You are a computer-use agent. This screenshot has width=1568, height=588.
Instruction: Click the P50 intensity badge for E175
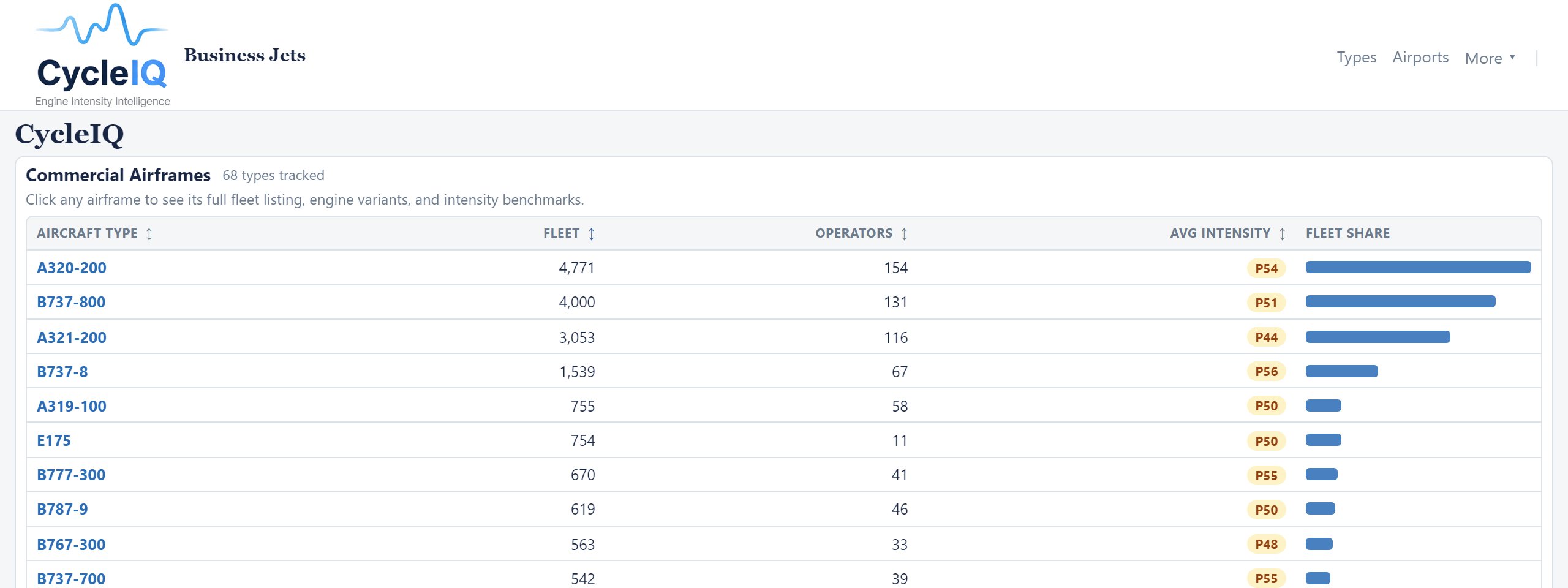tap(1266, 441)
